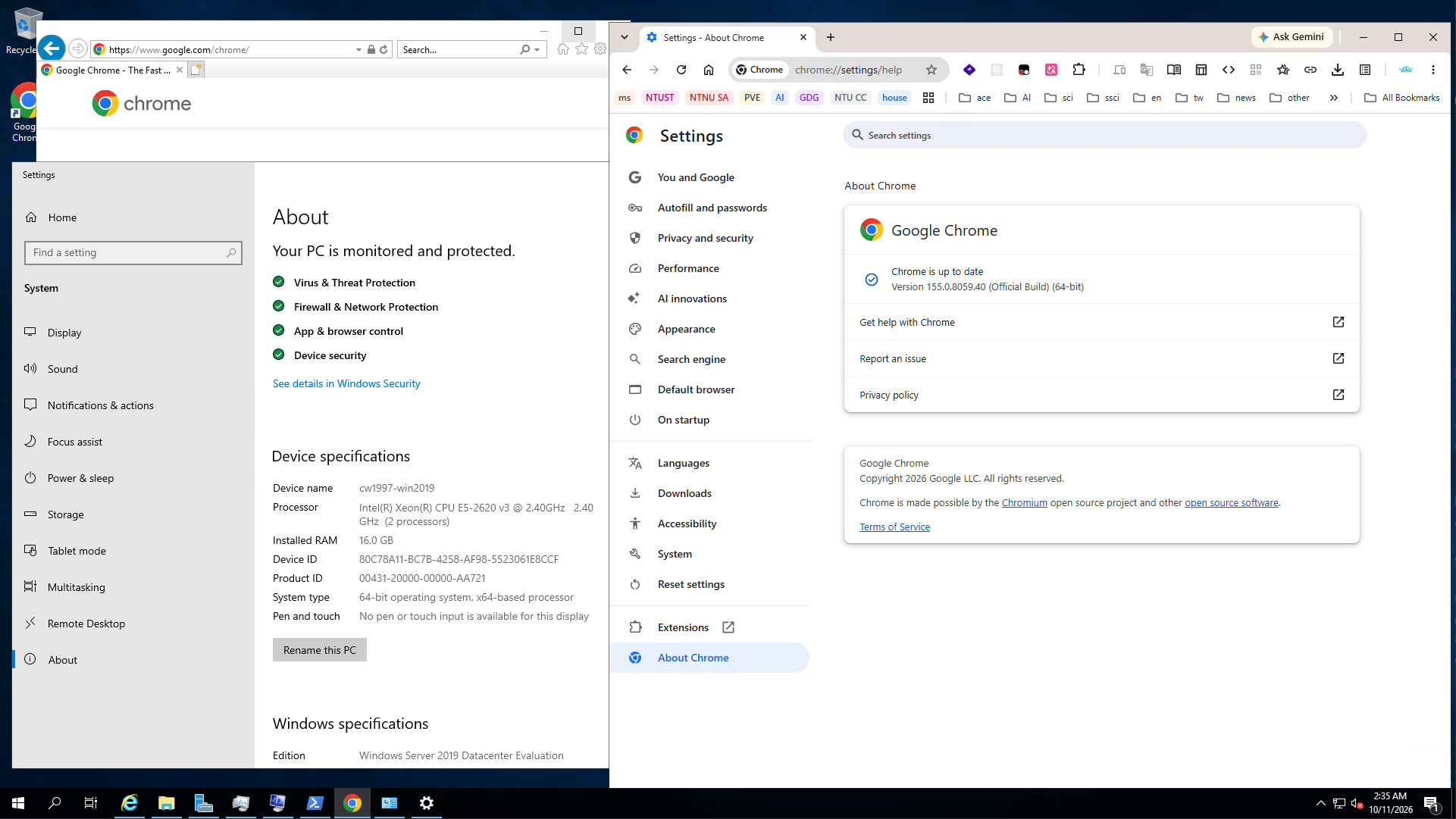The image size is (1456, 819).
Task: Open a new tab with the plus button
Action: click(x=831, y=37)
